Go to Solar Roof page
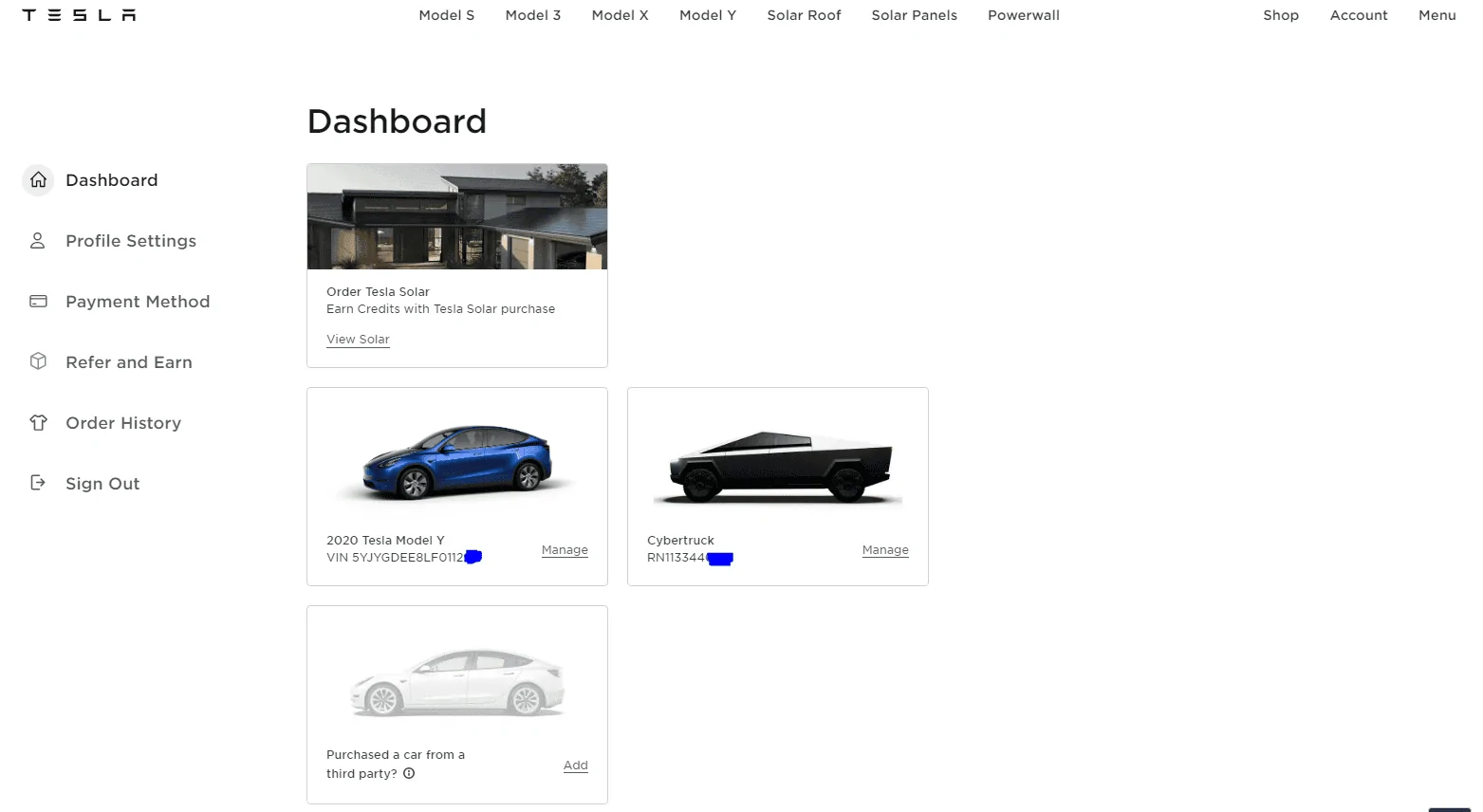The image size is (1483, 812). tap(805, 15)
